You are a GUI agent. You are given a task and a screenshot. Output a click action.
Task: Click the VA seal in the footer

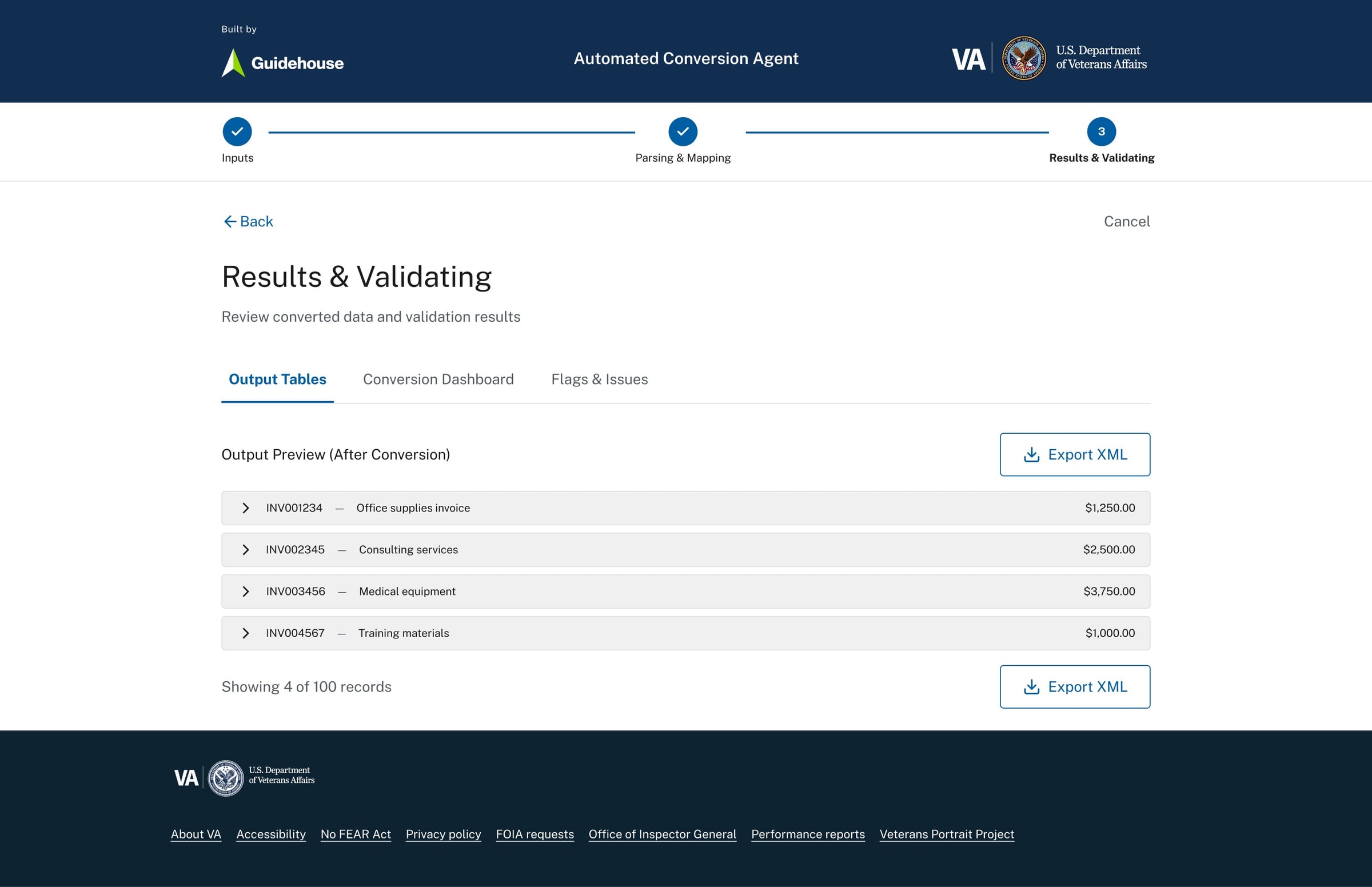coord(225,778)
